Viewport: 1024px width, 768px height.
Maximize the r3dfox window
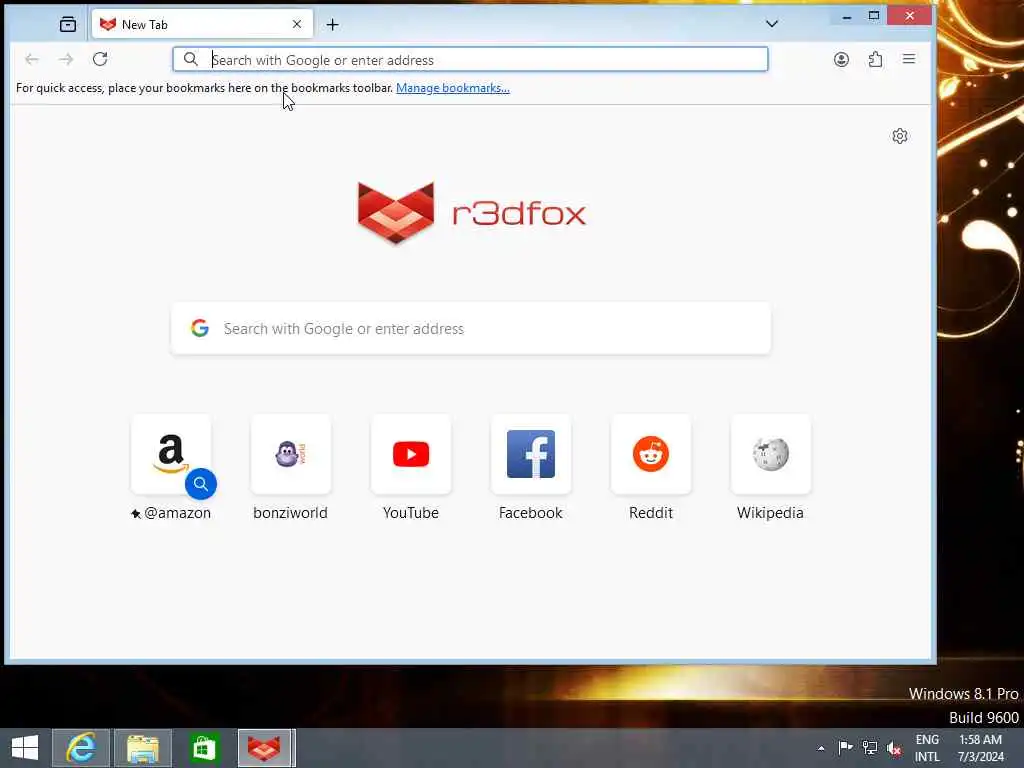tap(874, 16)
